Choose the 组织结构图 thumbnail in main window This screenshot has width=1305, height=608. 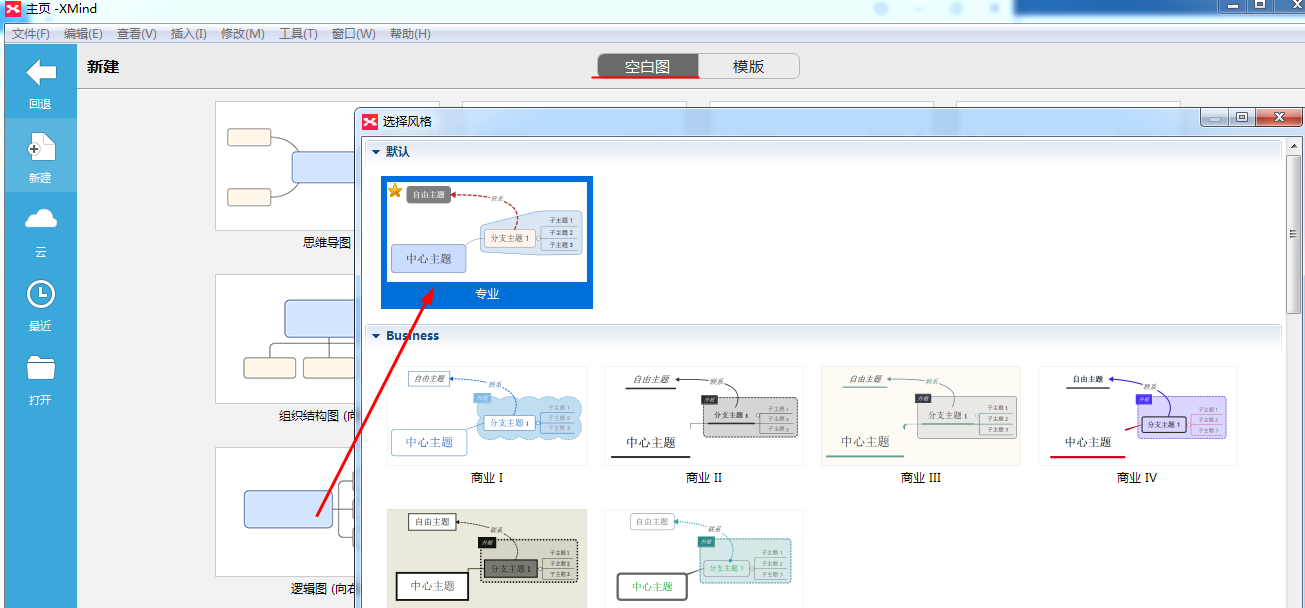tap(285, 339)
